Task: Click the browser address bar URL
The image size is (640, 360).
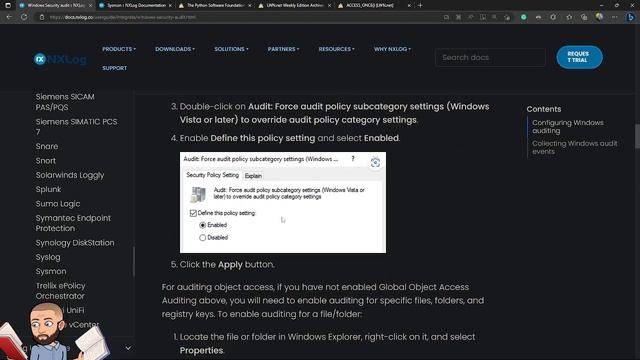Action: click(122, 17)
